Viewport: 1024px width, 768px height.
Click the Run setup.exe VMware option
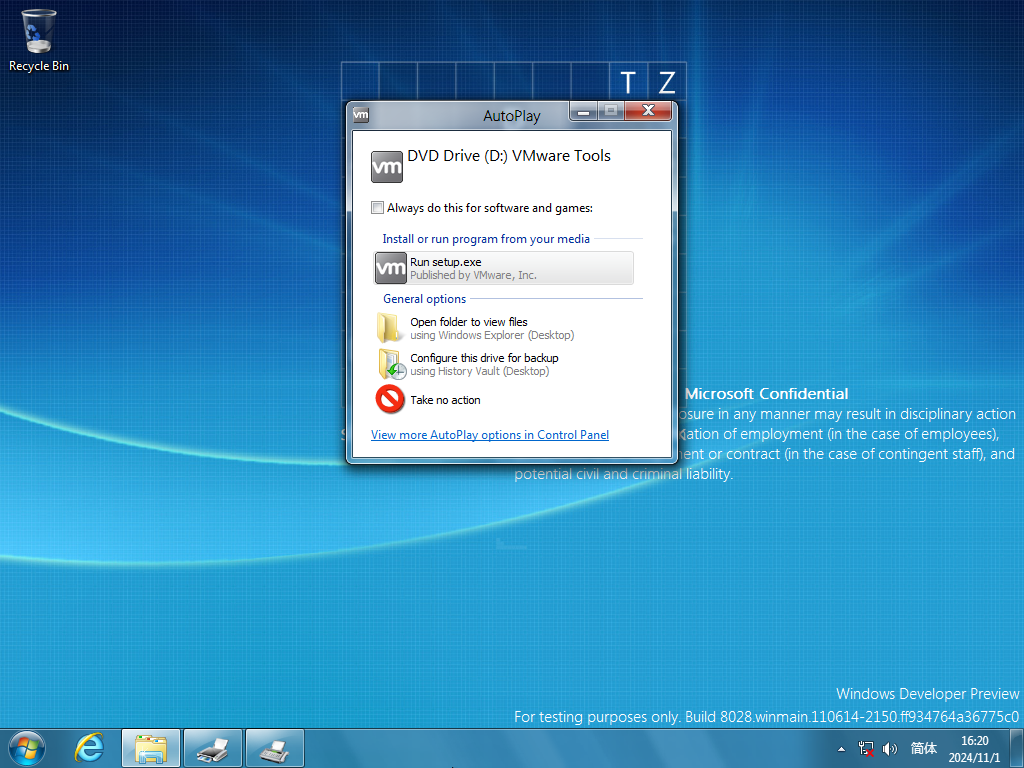pos(504,268)
